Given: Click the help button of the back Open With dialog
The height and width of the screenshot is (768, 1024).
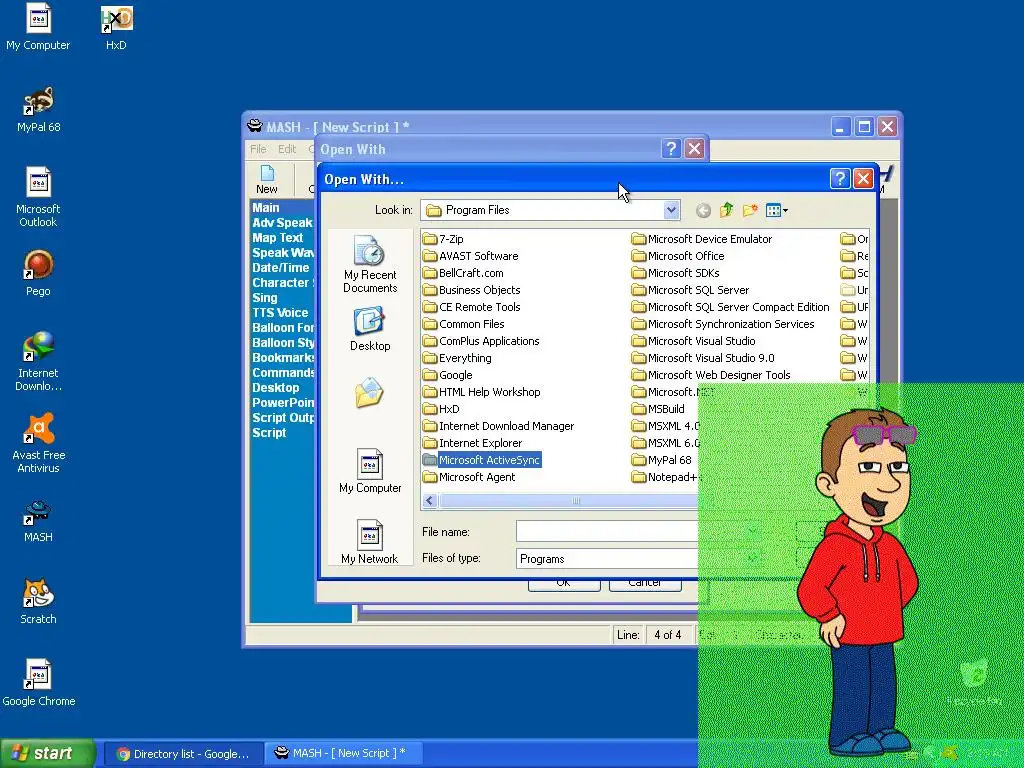Looking at the screenshot, I should tap(671, 148).
